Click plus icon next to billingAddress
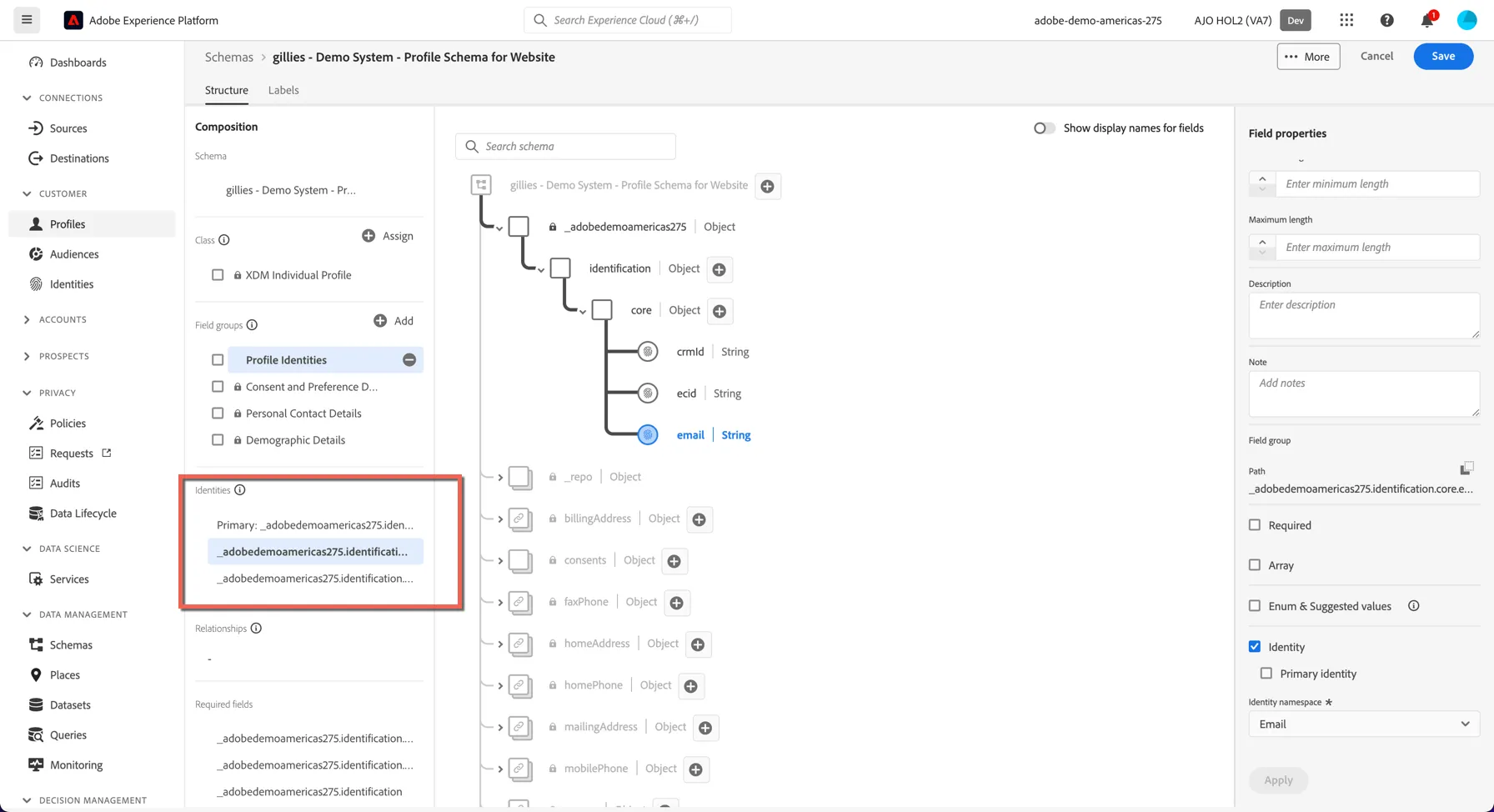The image size is (1494, 812). (699, 519)
